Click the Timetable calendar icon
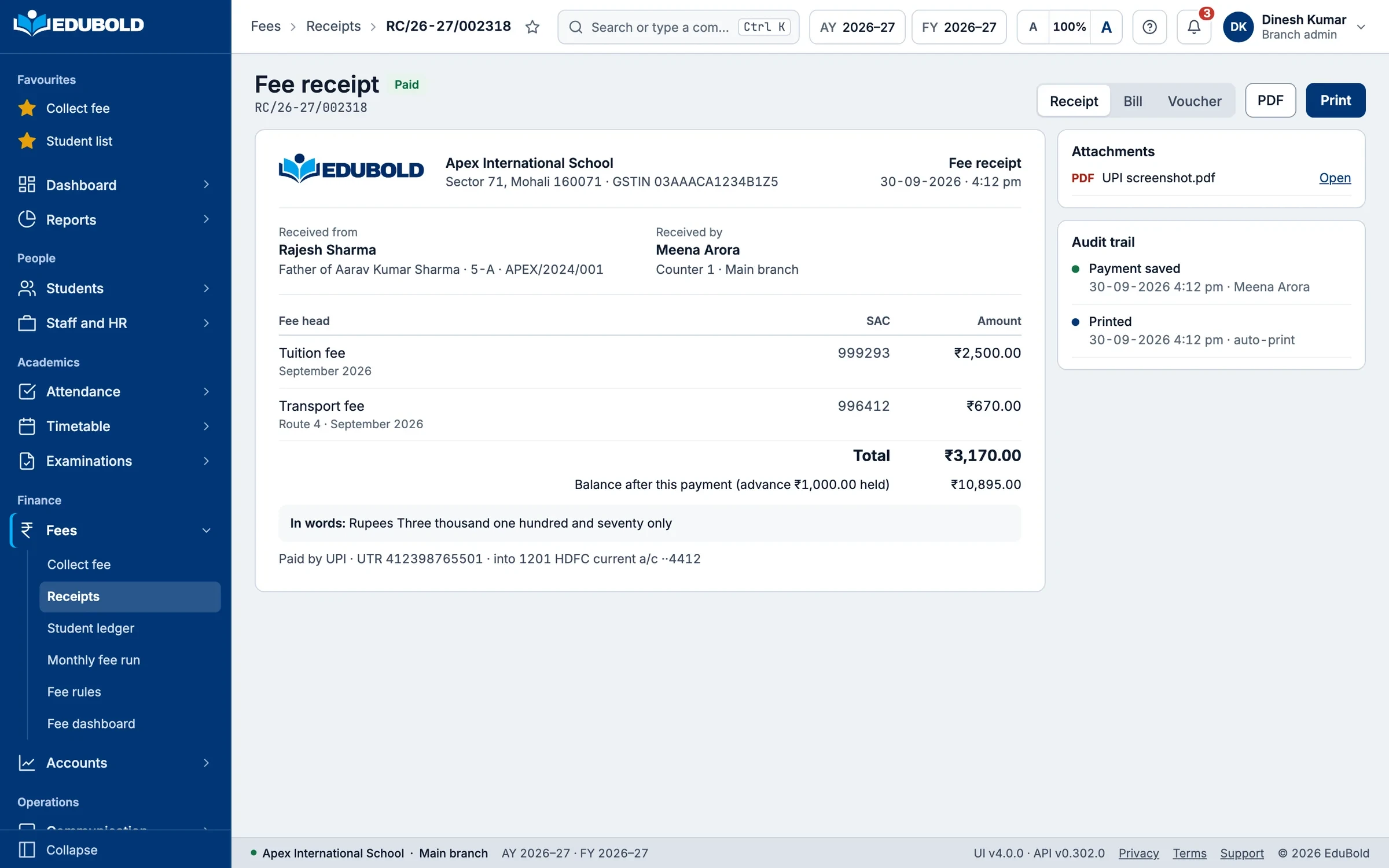The height and width of the screenshot is (868, 1389). pos(27,426)
